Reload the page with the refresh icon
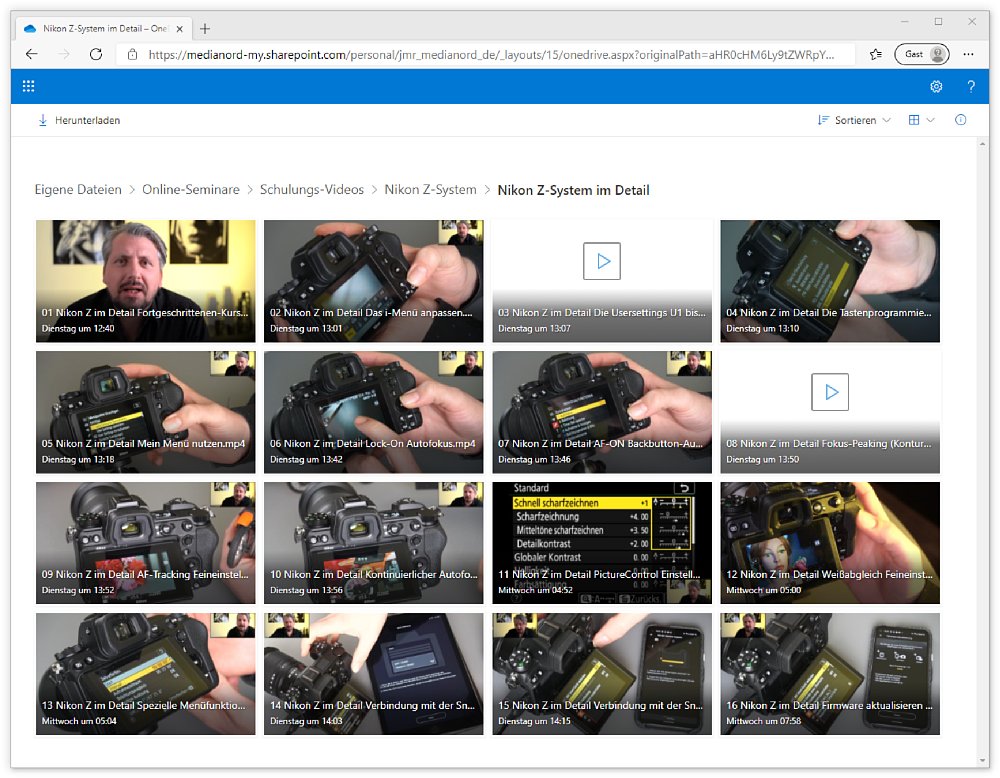The width and height of the screenshot is (1000, 778). (96, 54)
